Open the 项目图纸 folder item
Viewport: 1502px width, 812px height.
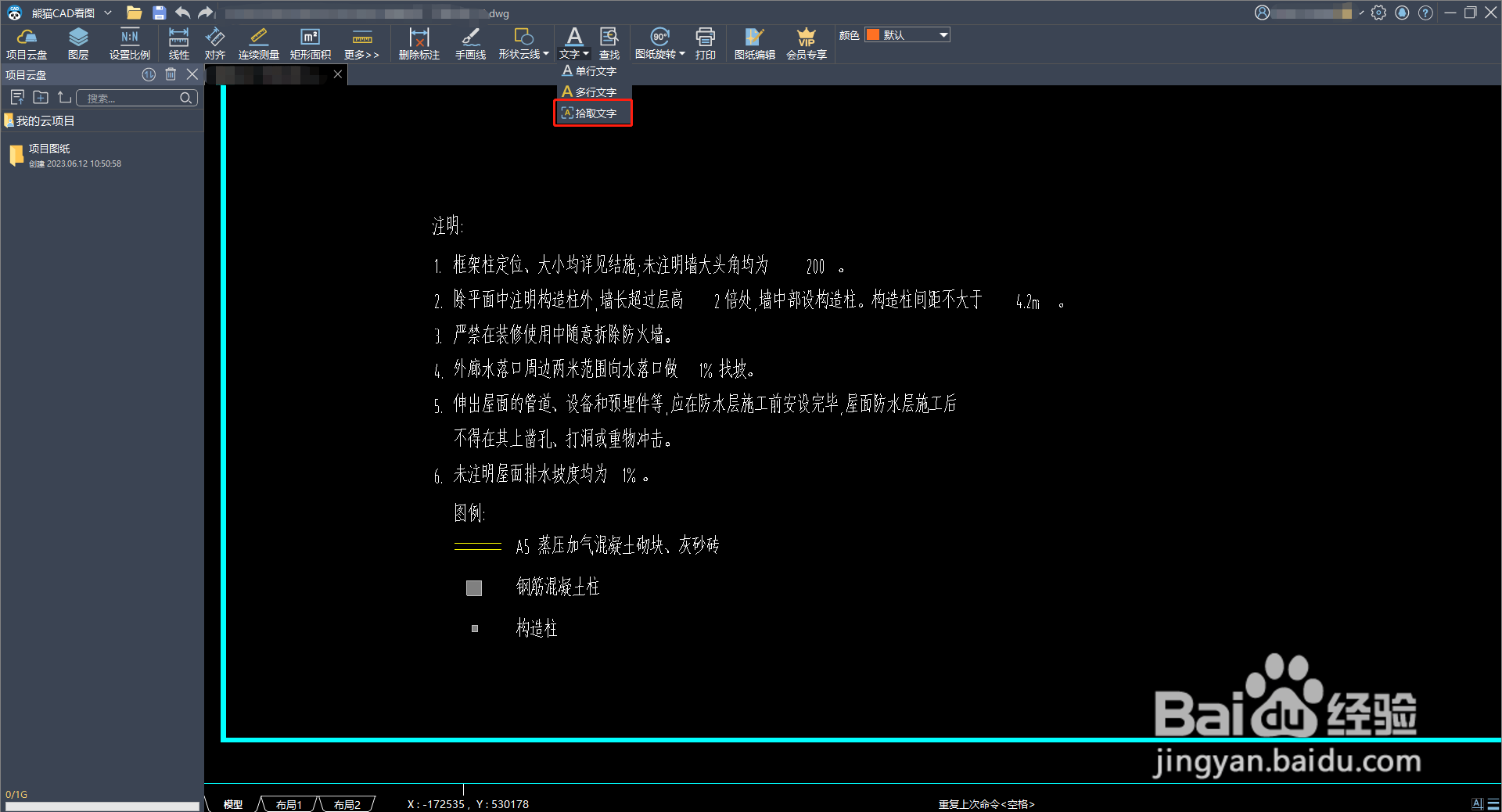click(x=102, y=155)
